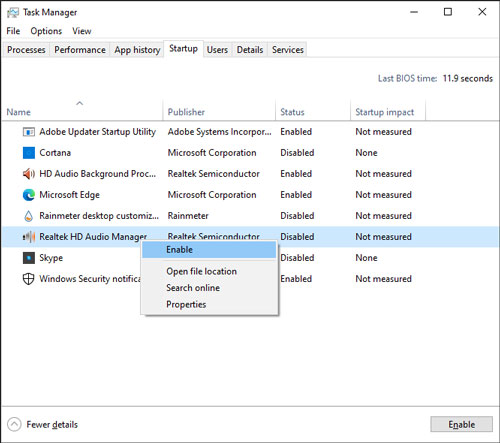This screenshot has height=443, width=500.
Task: Click the Rainmeter publisher cell
Action: [188, 216]
